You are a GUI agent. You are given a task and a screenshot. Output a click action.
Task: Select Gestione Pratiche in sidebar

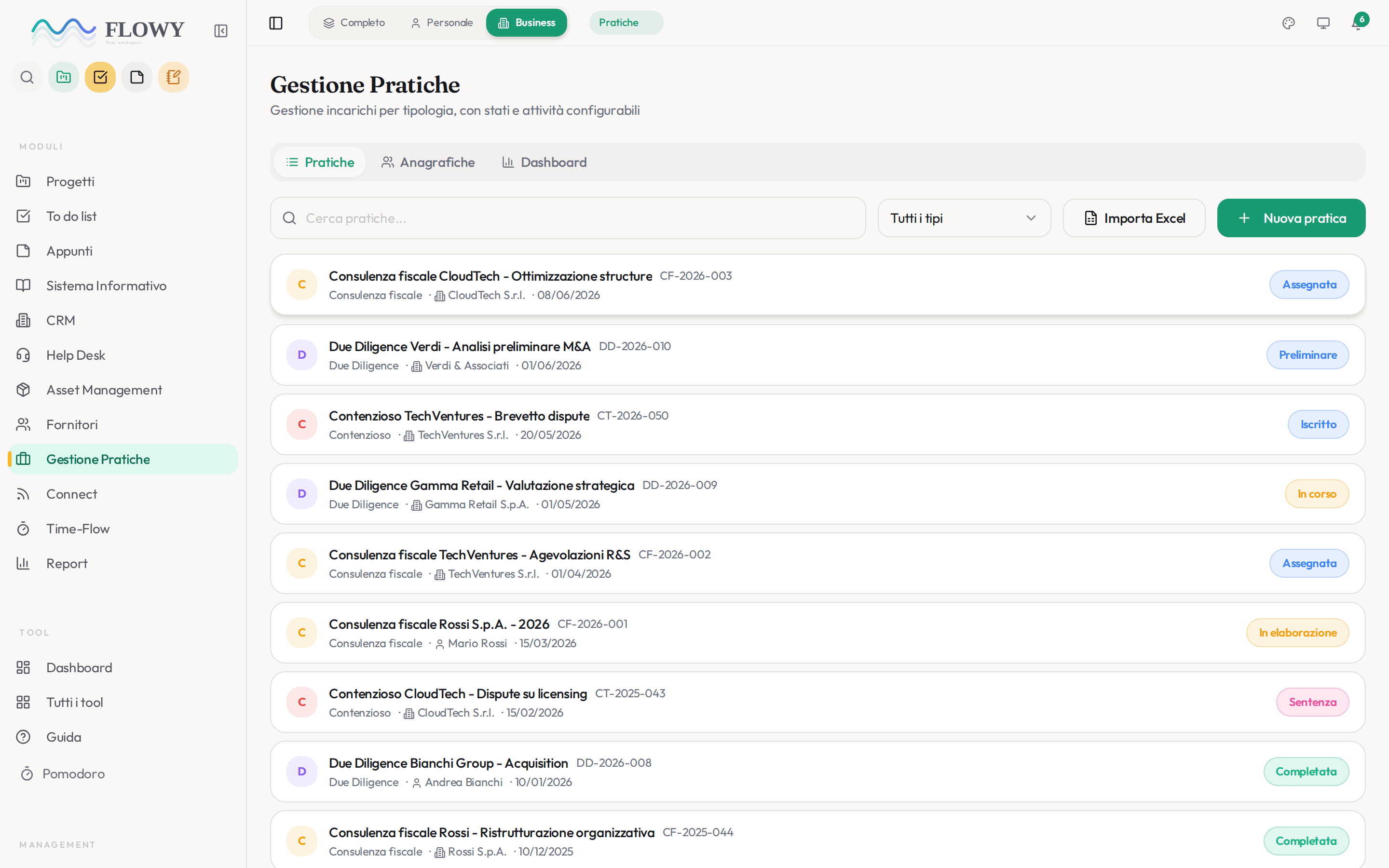(123, 459)
